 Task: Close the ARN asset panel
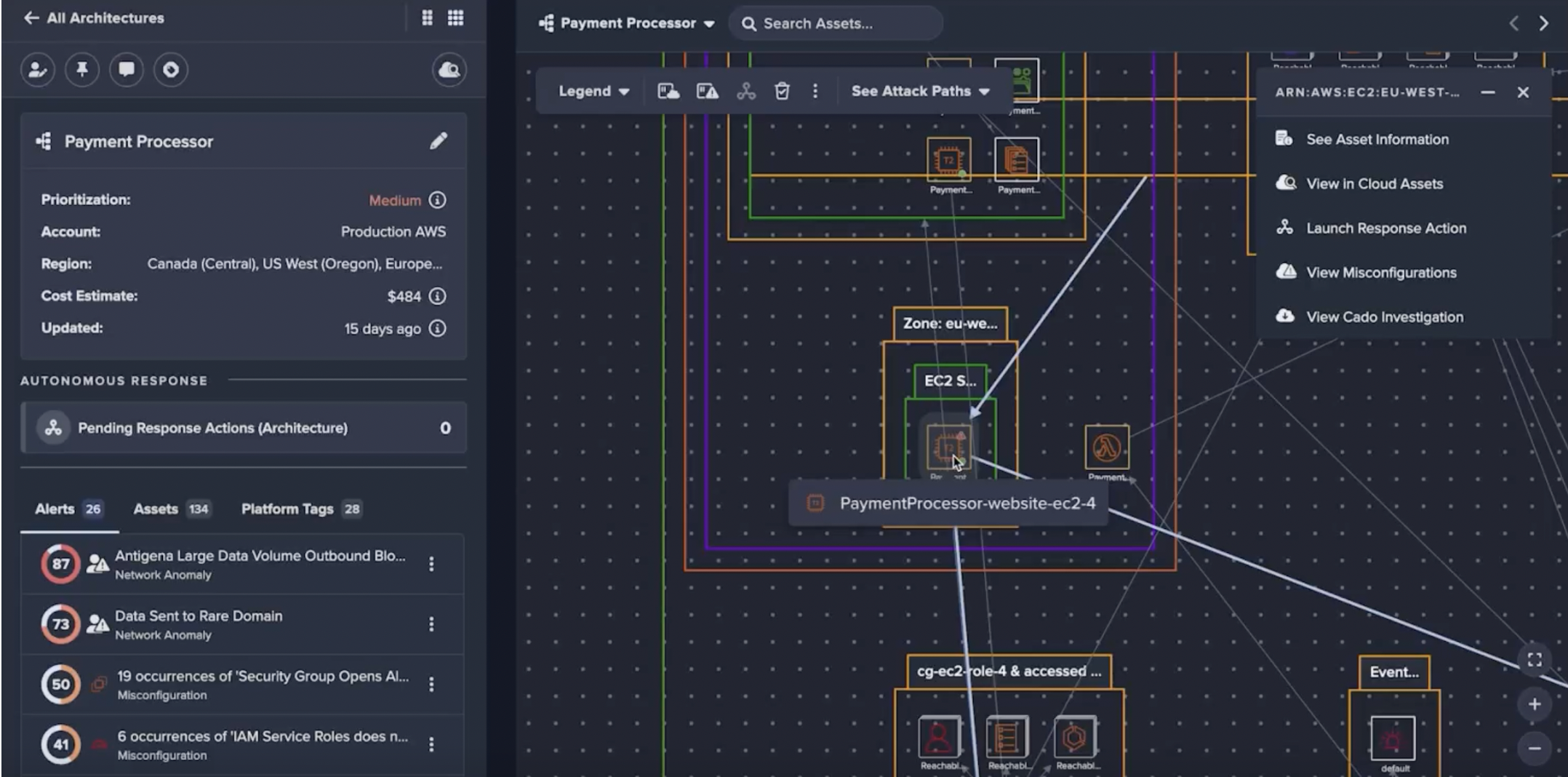[x=1523, y=92]
